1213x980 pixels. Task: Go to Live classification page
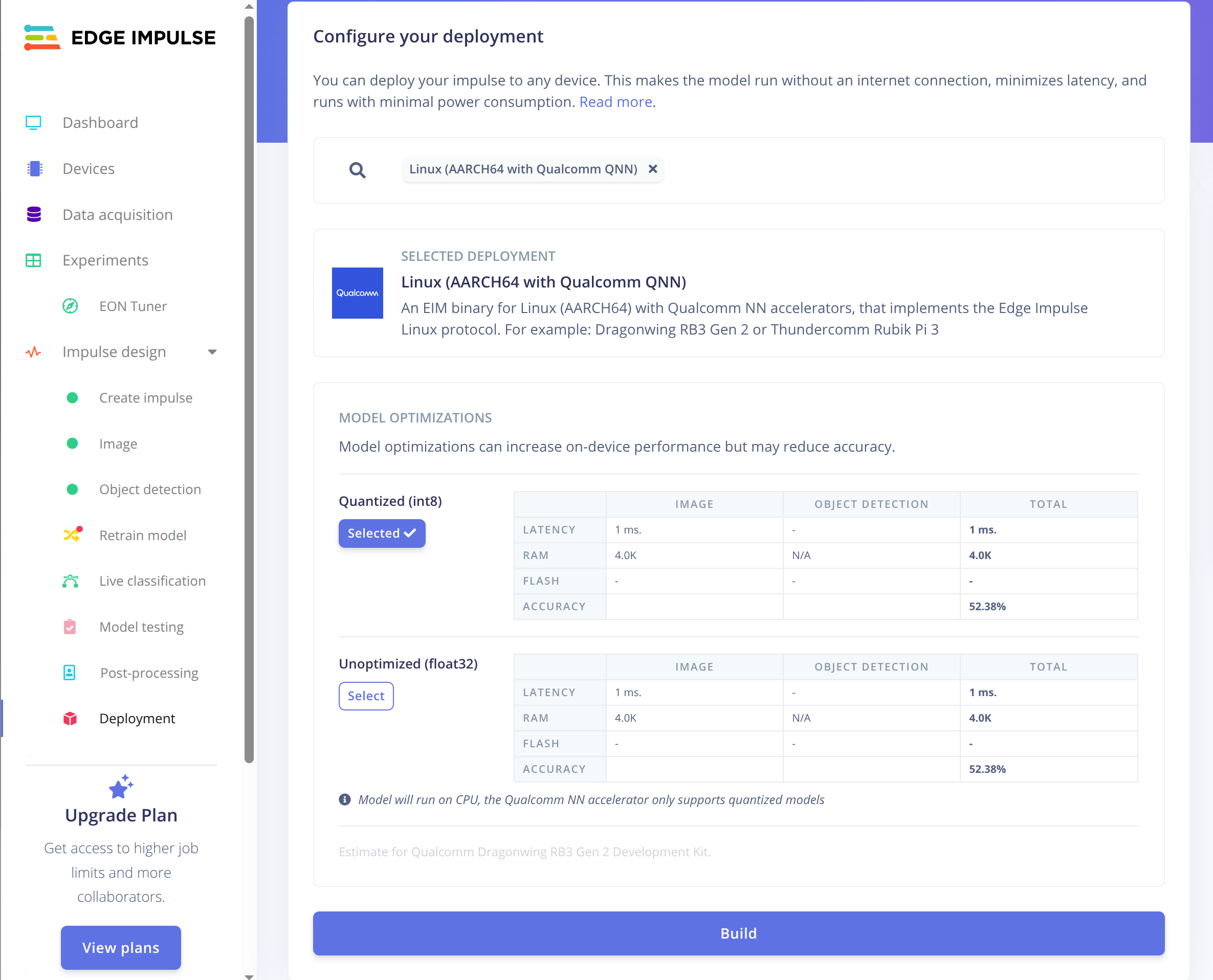tap(152, 581)
